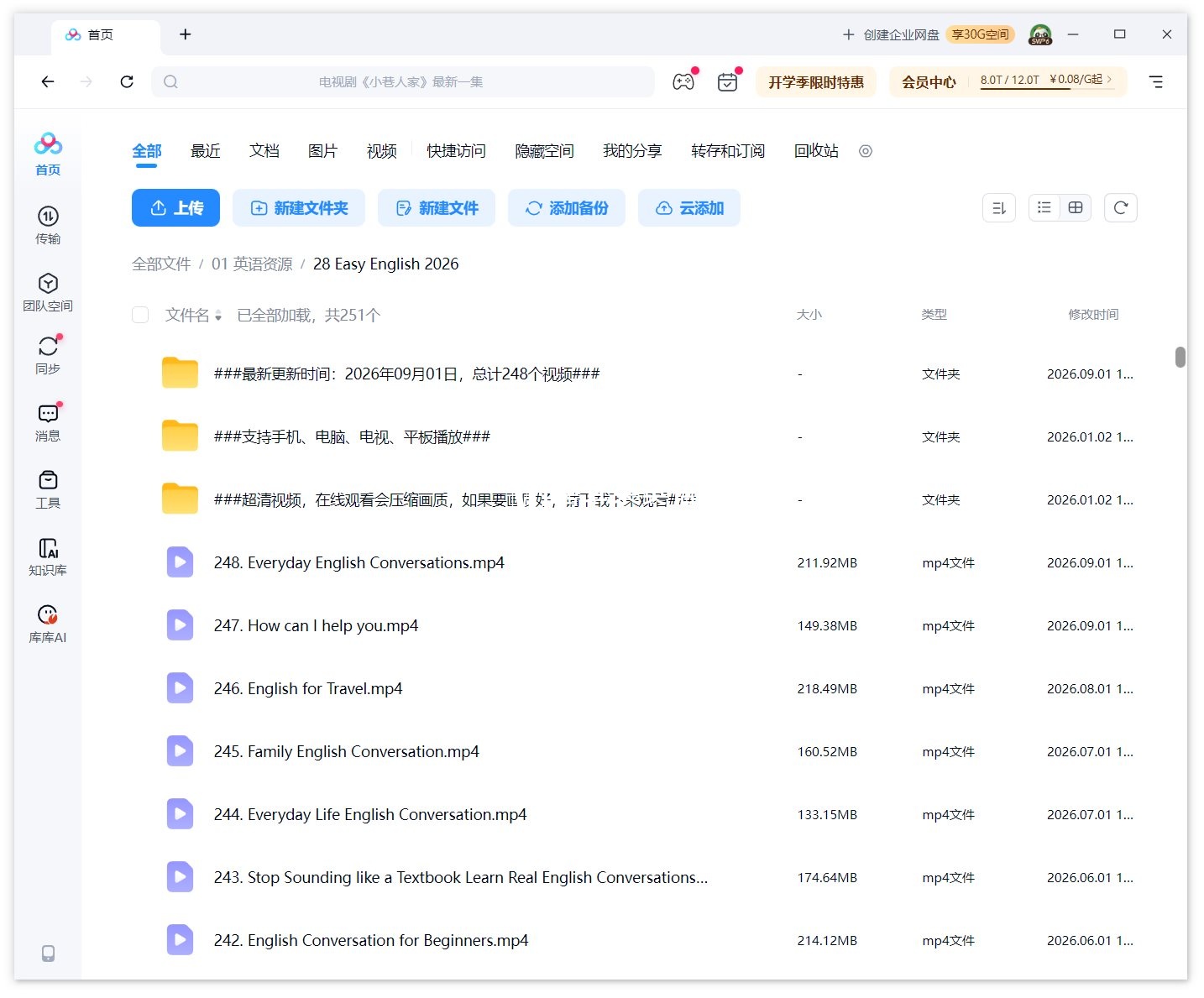The image size is (1204, 998).
Task: Click the 新建文件 button
Action: click(x=437, y=208)
